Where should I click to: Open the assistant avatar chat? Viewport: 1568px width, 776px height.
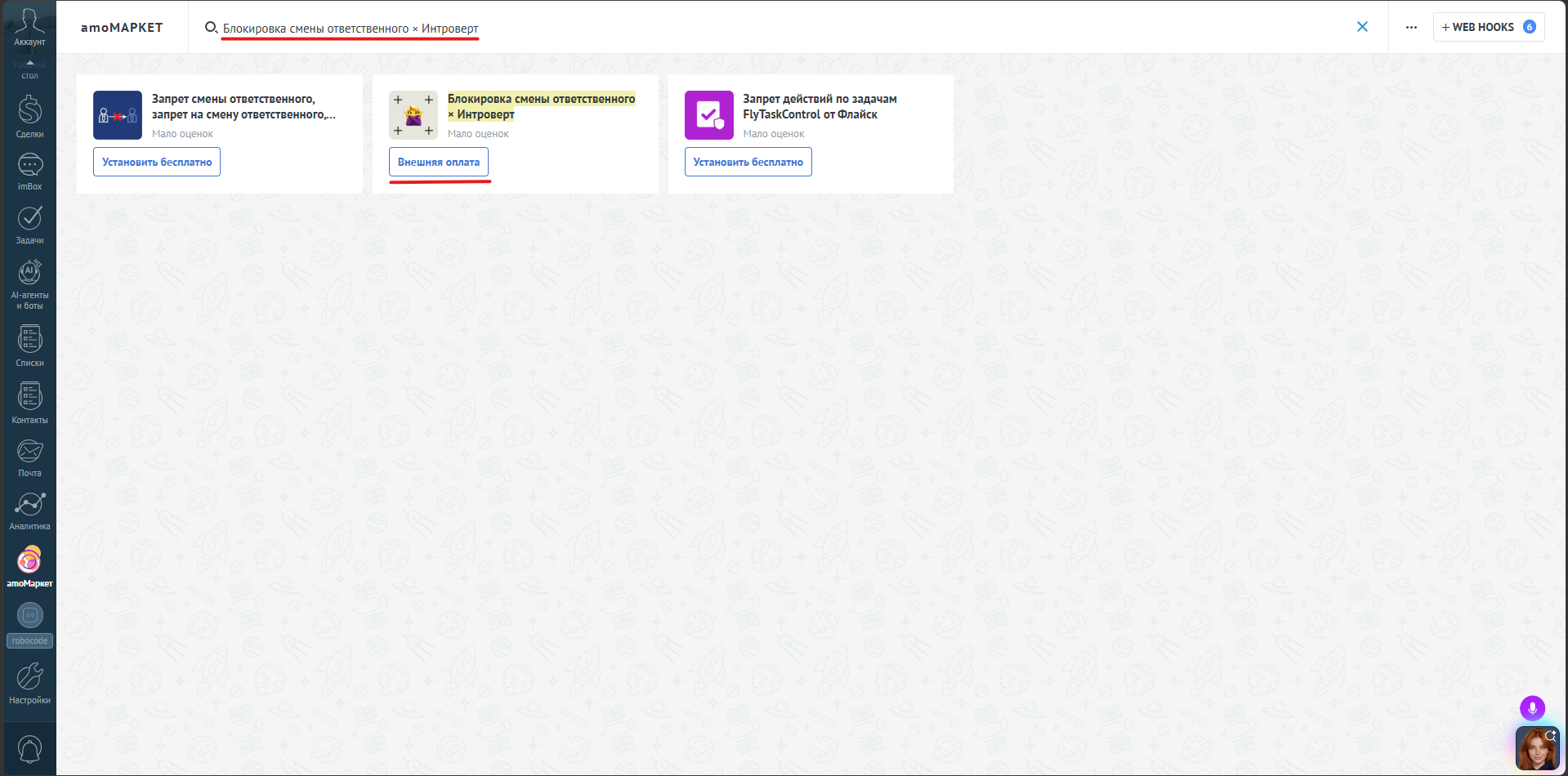tap(1537, 748)
